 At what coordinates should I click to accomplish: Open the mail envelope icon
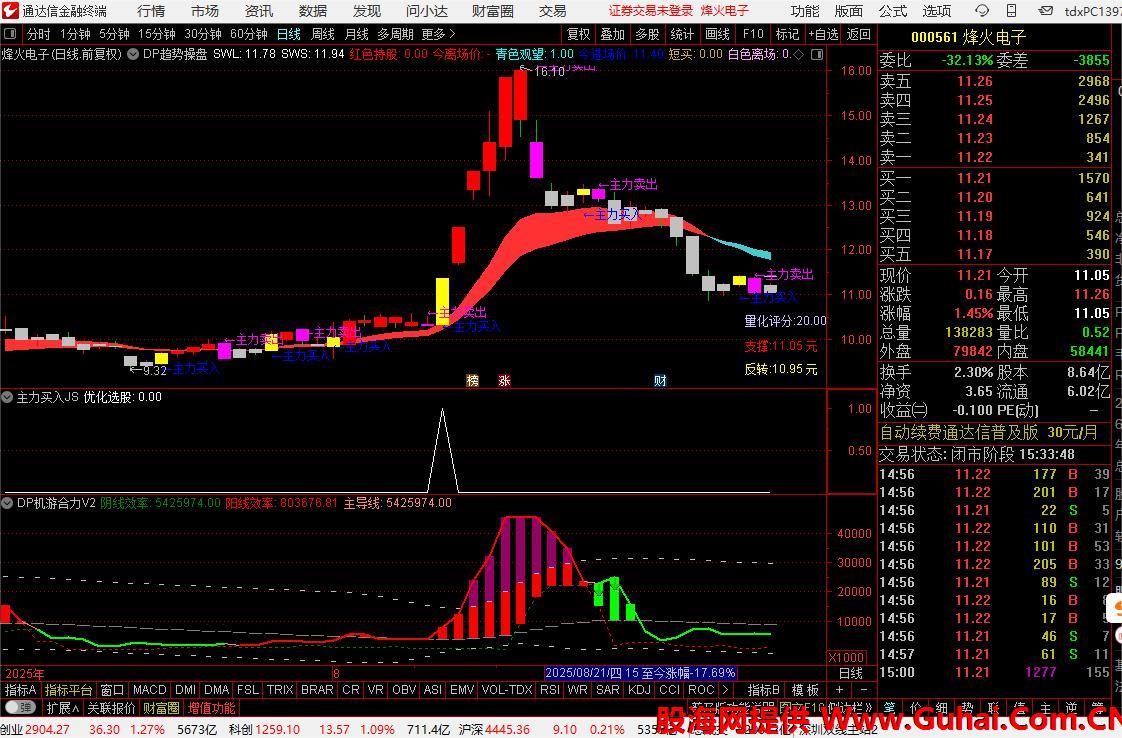click(x=1045, y=11)
